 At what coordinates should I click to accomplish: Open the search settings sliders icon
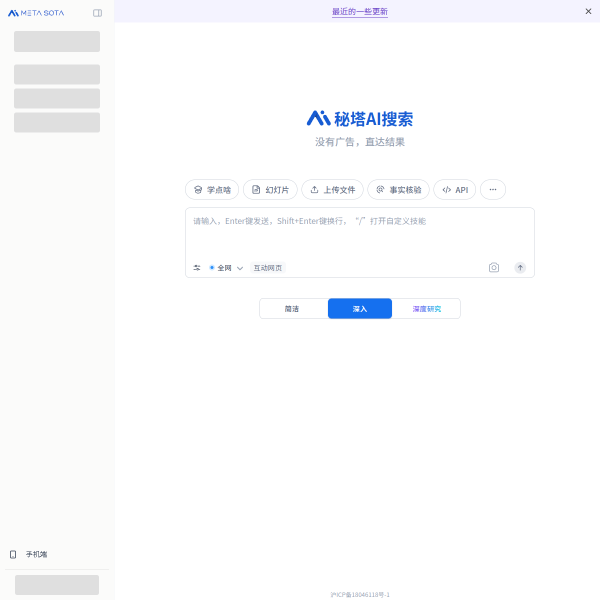click(197, 268)
